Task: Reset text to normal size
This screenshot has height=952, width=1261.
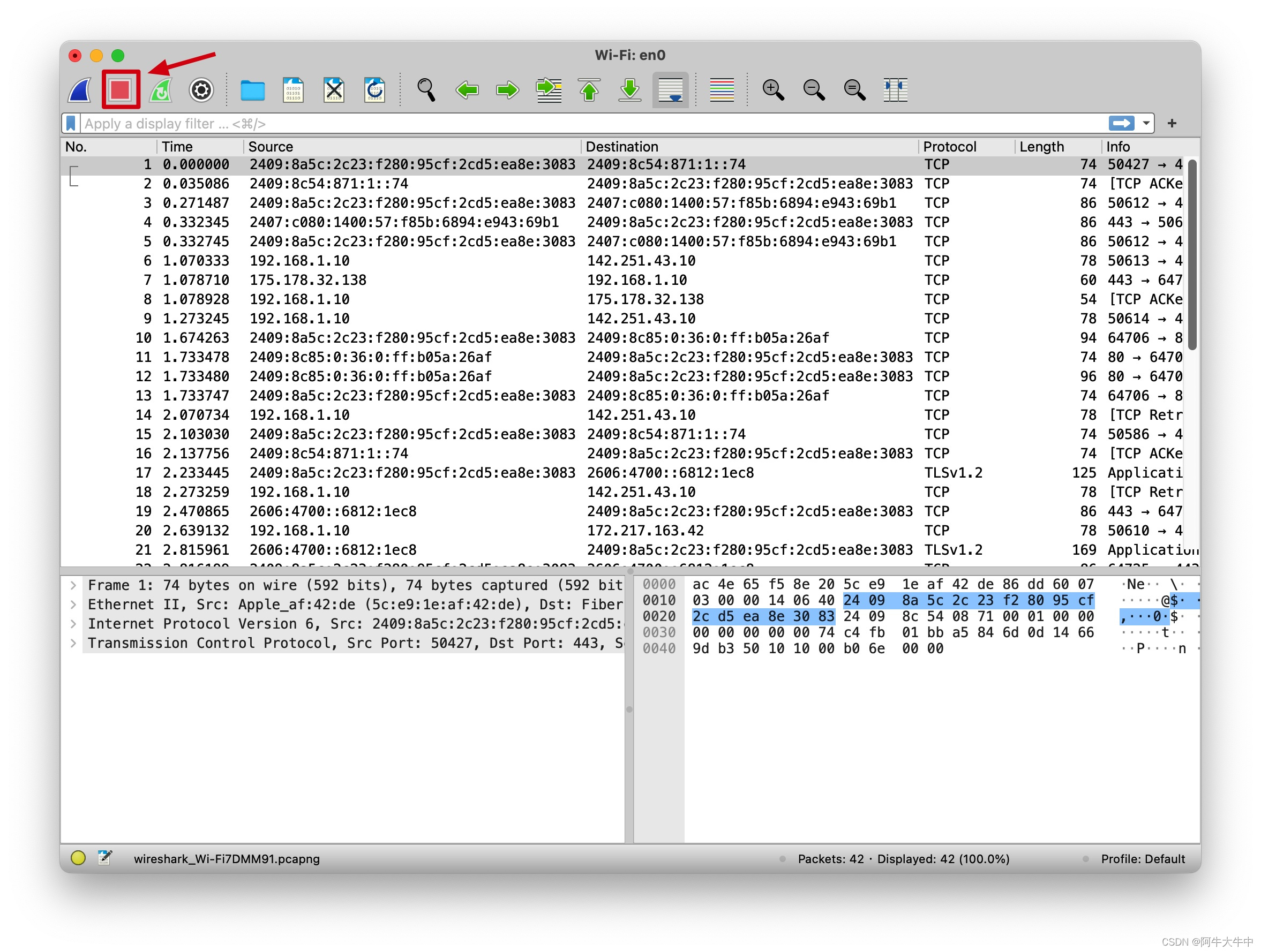Action: (854, 90)
